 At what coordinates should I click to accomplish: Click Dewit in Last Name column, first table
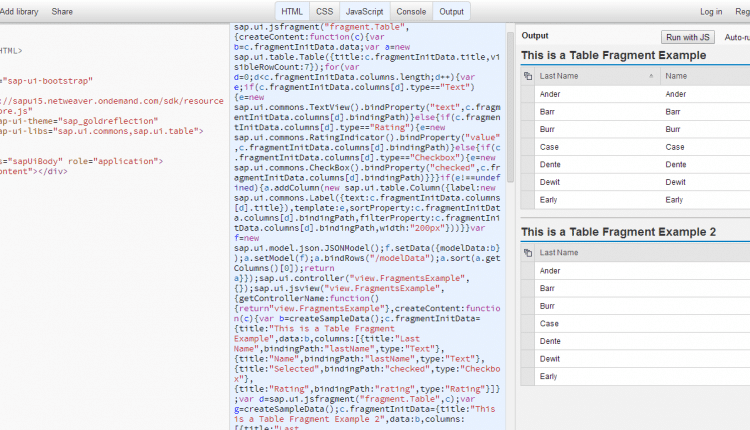(550, 182)
